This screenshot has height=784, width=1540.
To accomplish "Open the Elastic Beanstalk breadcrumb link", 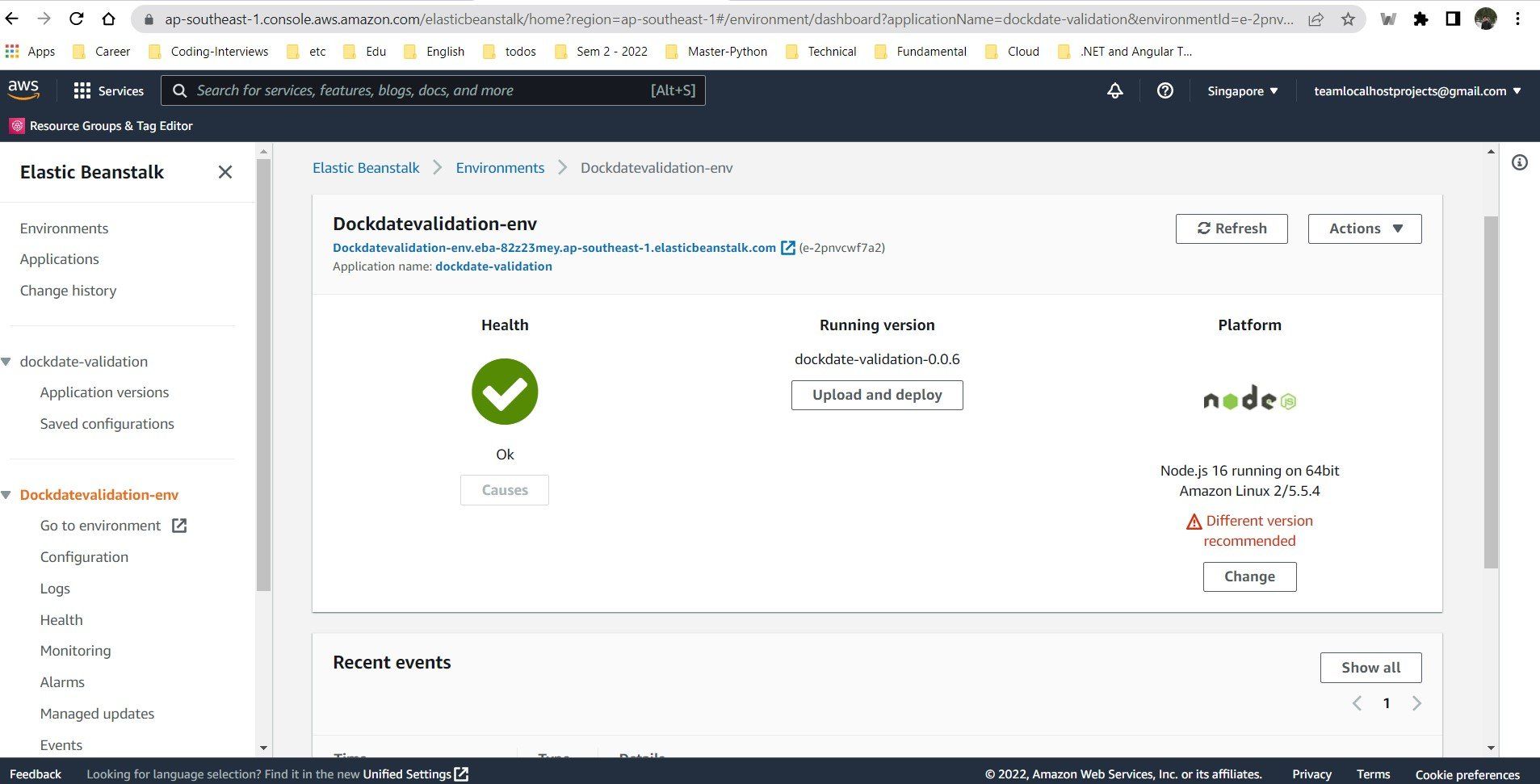I will click(x=366, y=168).
